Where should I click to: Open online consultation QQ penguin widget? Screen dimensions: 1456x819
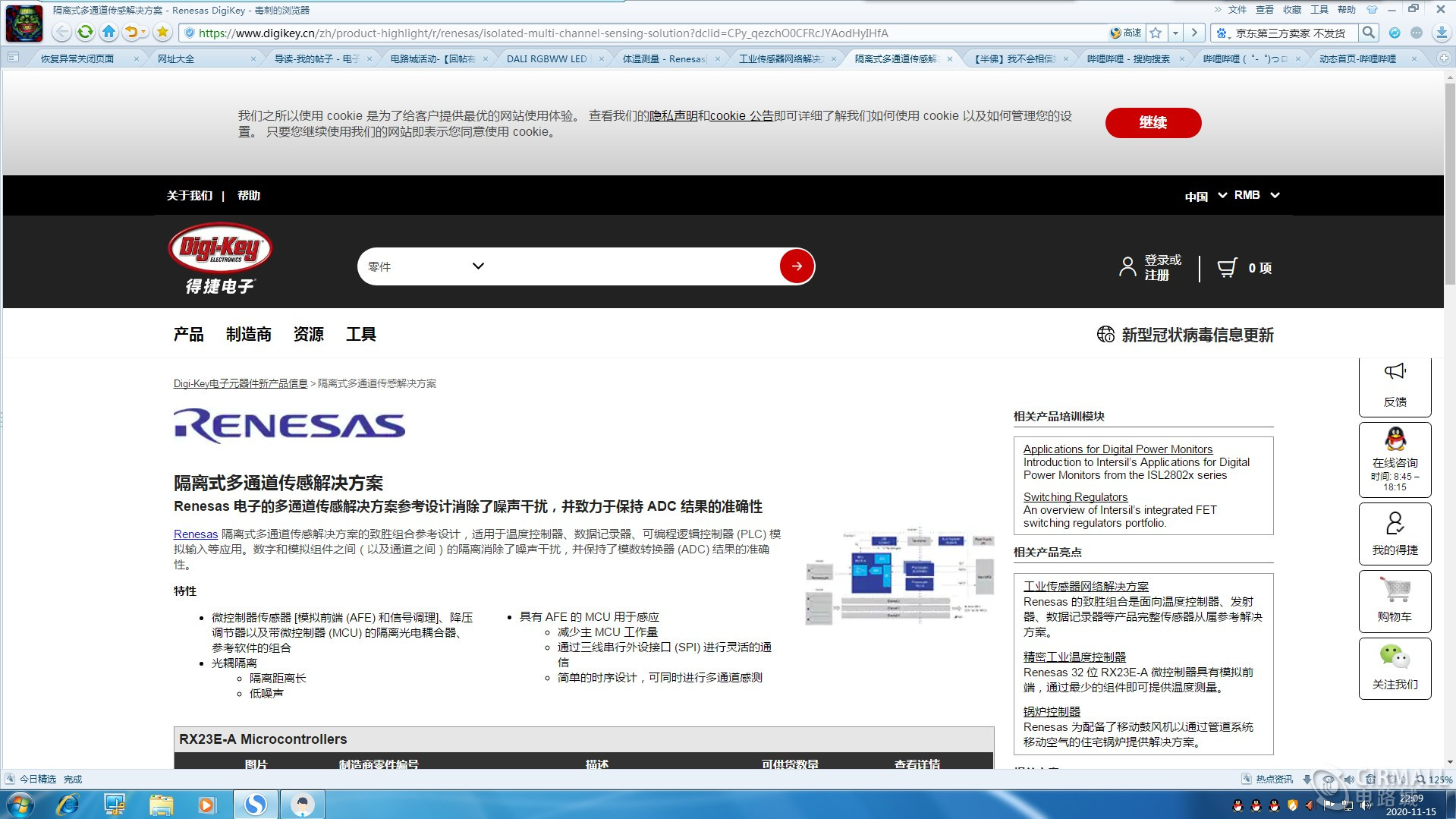[1395, 459]
